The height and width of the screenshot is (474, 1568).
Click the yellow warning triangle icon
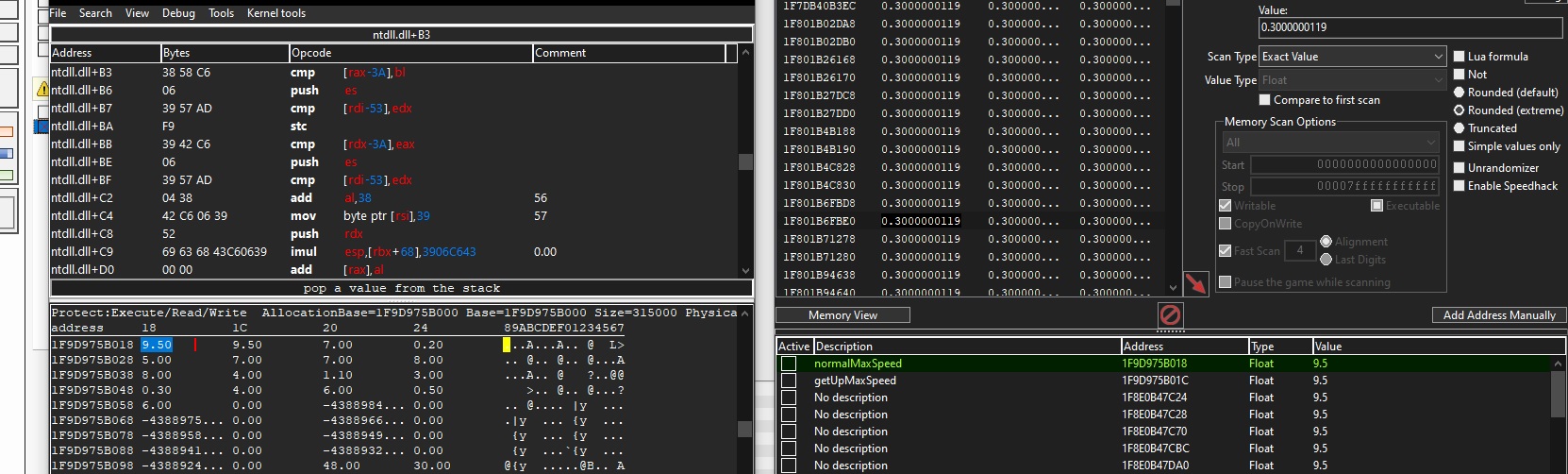[42, 90]
